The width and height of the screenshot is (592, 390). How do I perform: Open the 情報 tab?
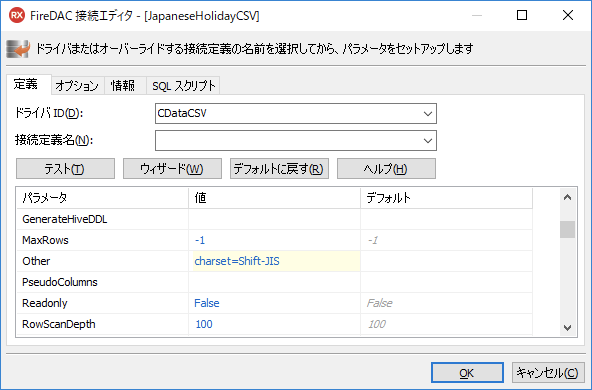click(x=123, y=86)
